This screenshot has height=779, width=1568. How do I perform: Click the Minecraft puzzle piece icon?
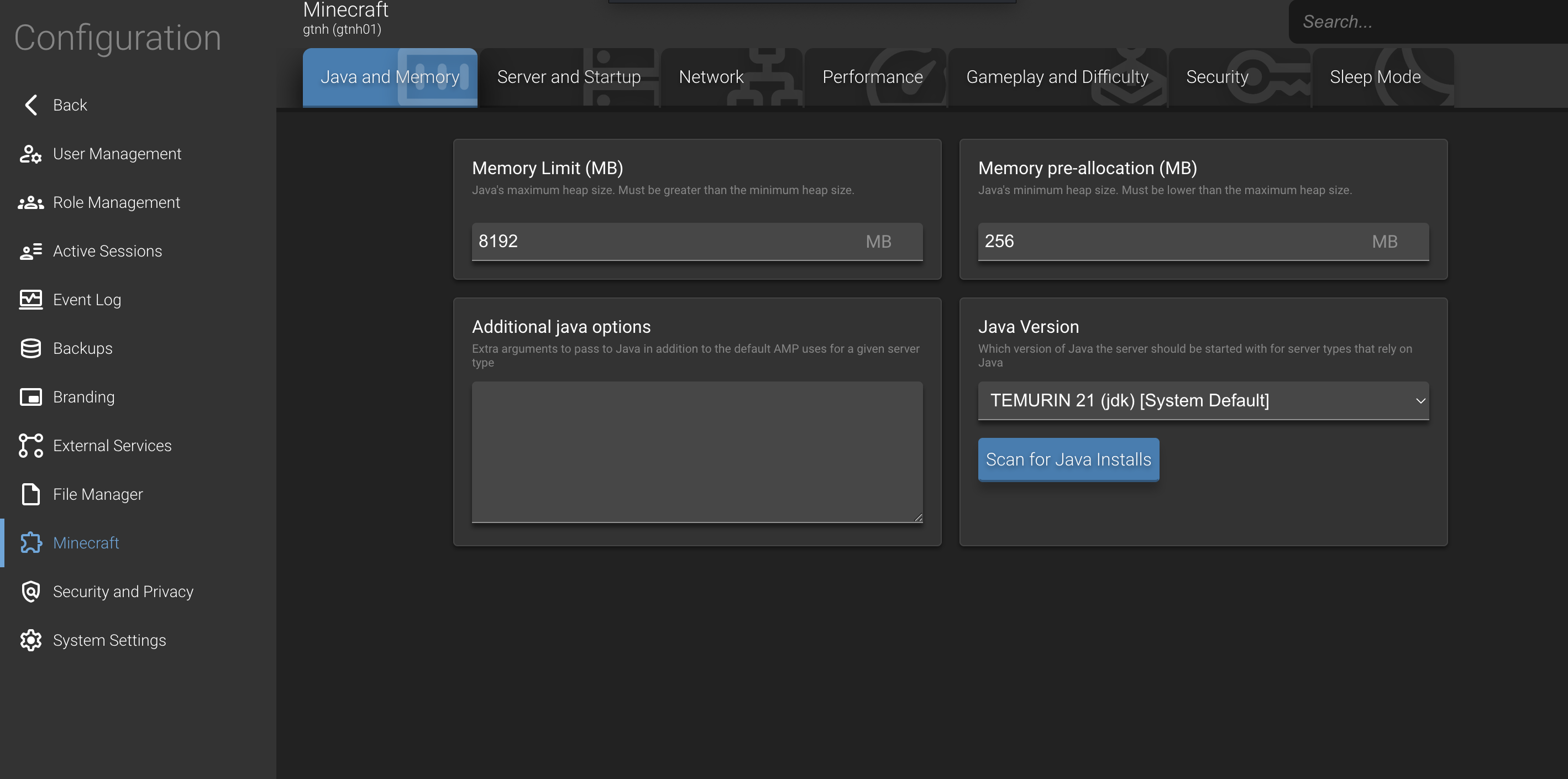30,543
